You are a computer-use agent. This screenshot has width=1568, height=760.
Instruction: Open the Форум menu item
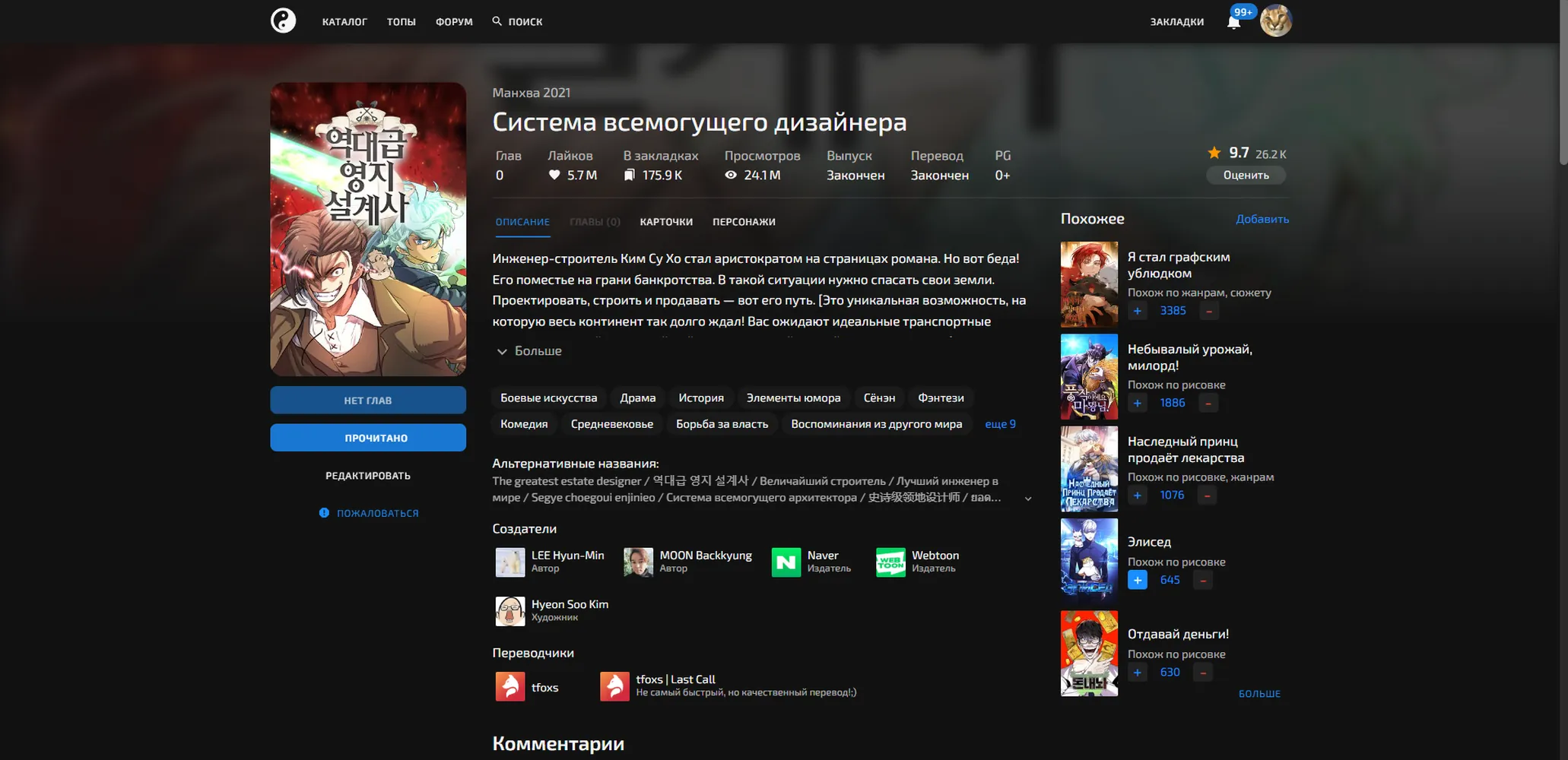point(454,22)
